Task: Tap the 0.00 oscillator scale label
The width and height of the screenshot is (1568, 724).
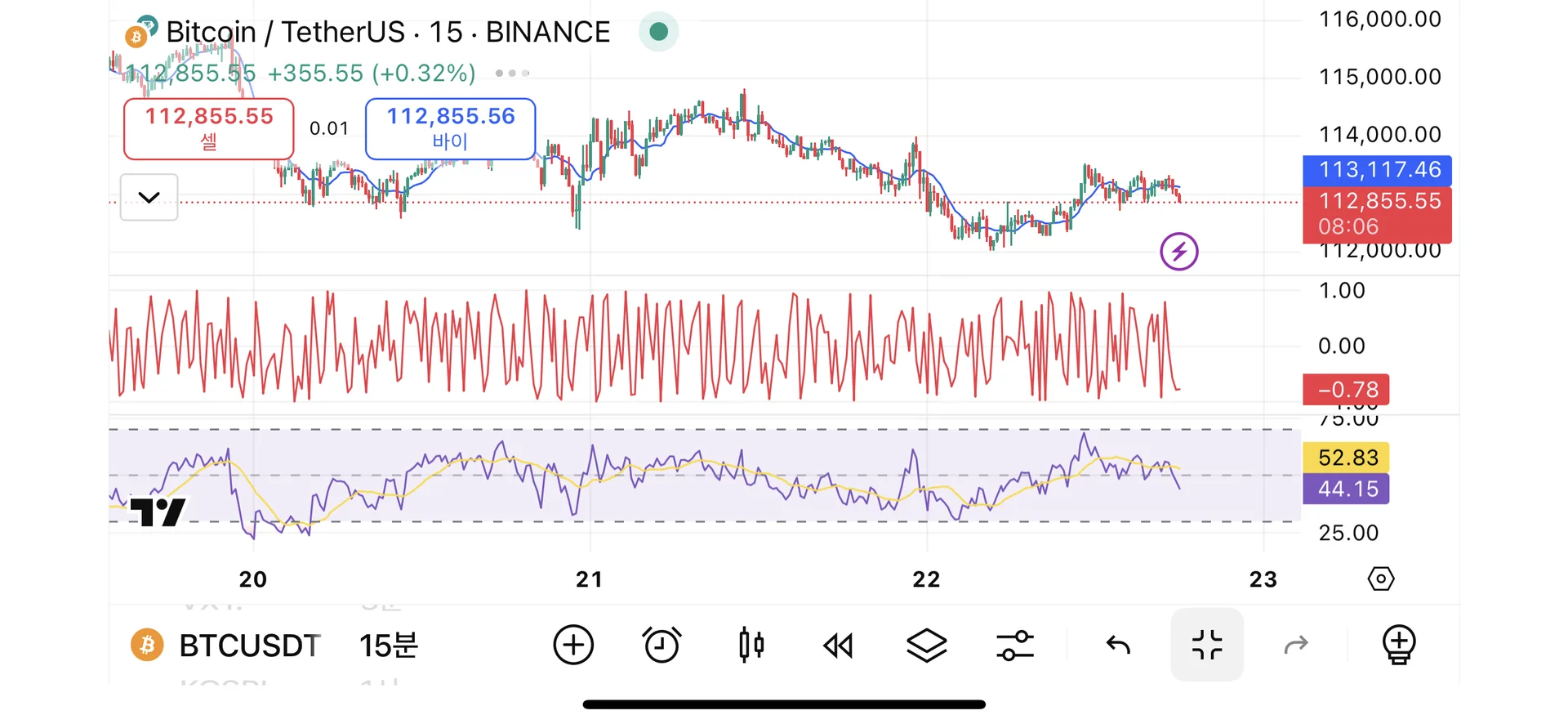Action: point(1342,346)
